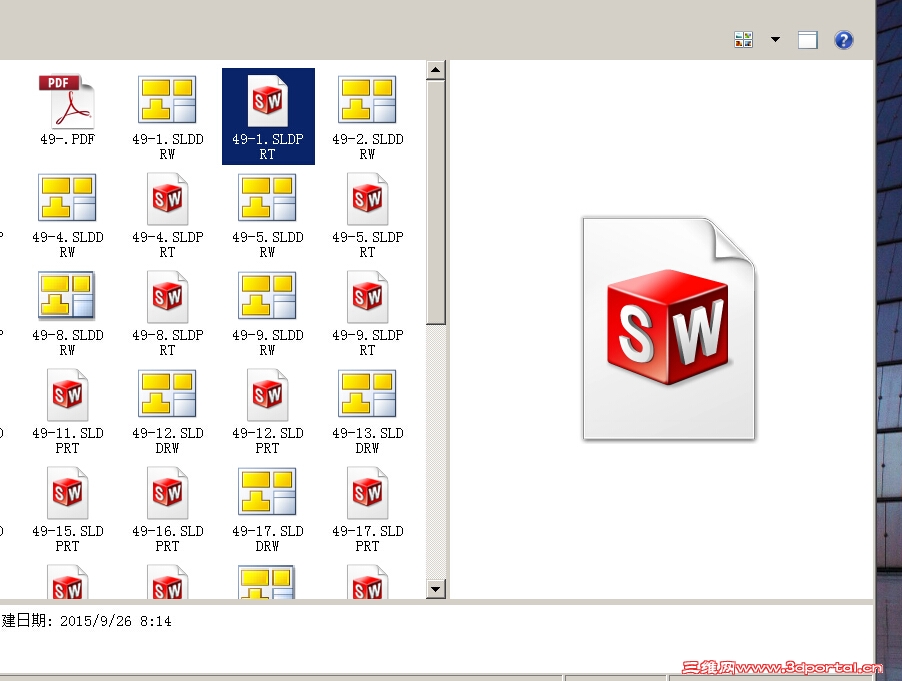The height and width of the screenshot is (681, 902).
Task: Select the 49-12.SLDDRW drawing icon
Action: [167, 393]
